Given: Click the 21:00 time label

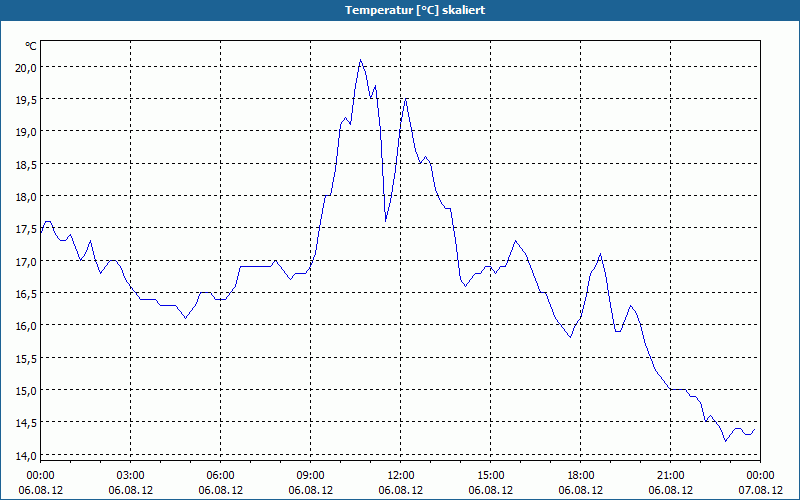Looking at the screenshot, I should click(x=670, y=475).
